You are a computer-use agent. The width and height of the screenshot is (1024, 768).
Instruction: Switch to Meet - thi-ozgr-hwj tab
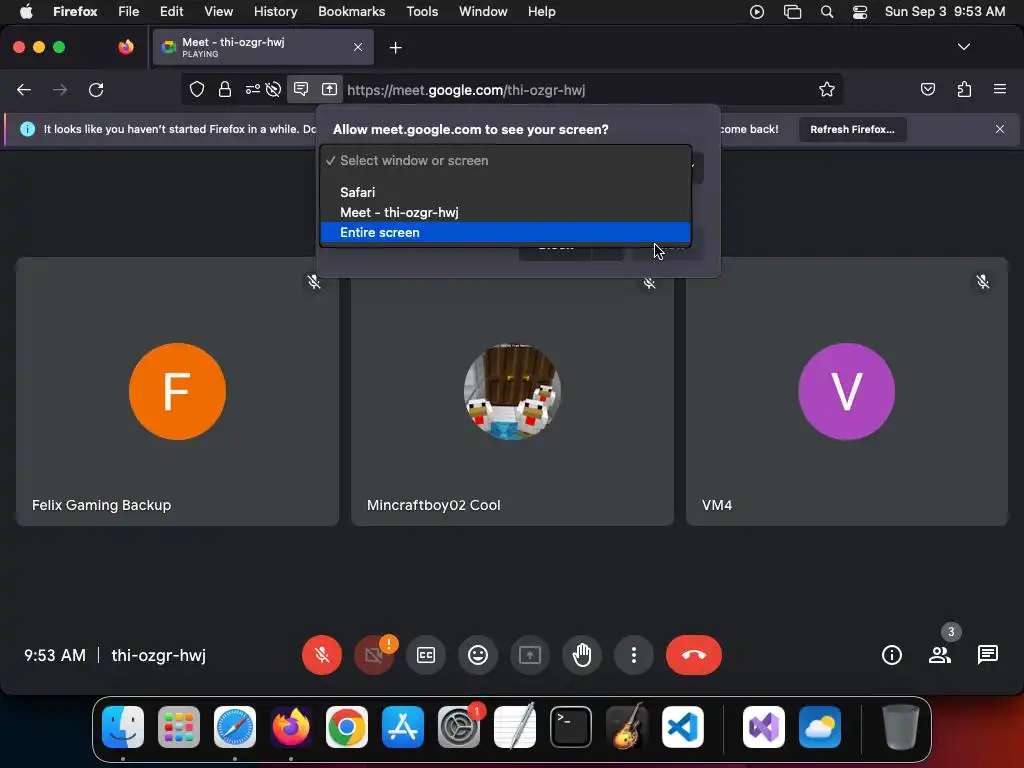[x=263, y=47]
